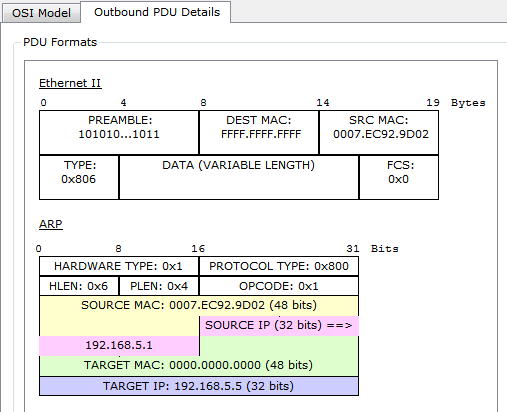The height and width of the screenshot is (412, 507).
Task: Select the HLEN 0x6 cell
Action: click(x=79, y=286)
